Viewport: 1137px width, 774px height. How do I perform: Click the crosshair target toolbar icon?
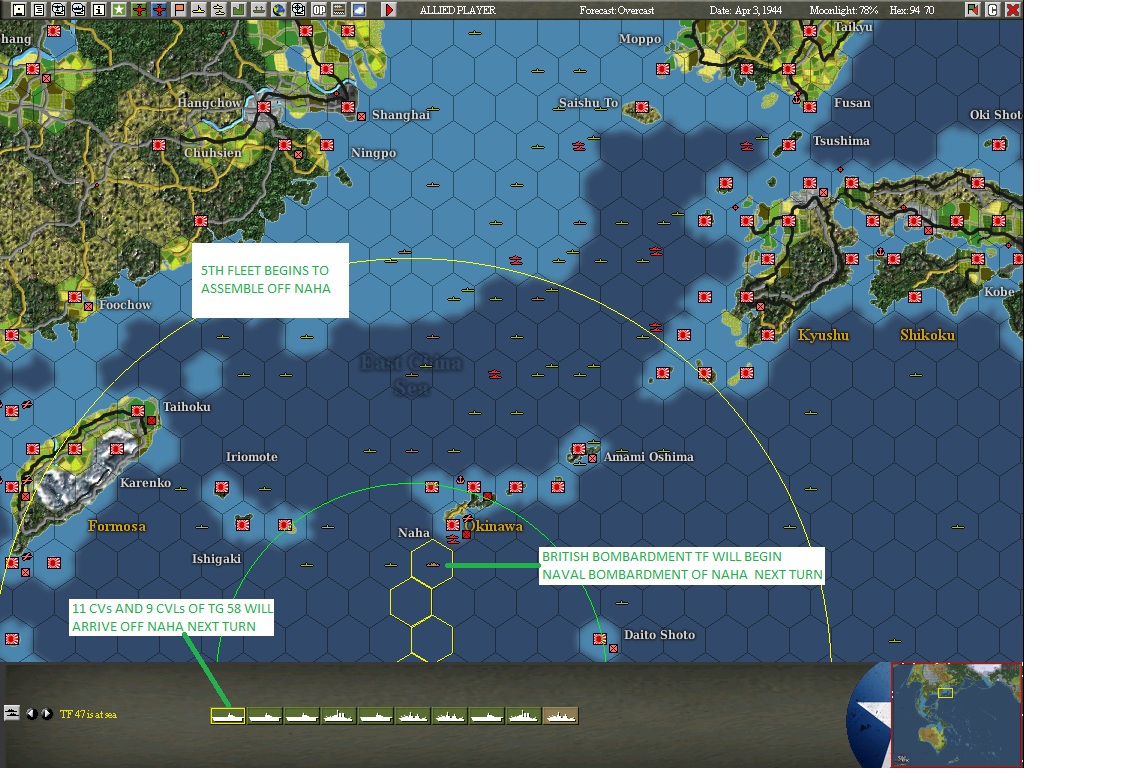[298, 9]
